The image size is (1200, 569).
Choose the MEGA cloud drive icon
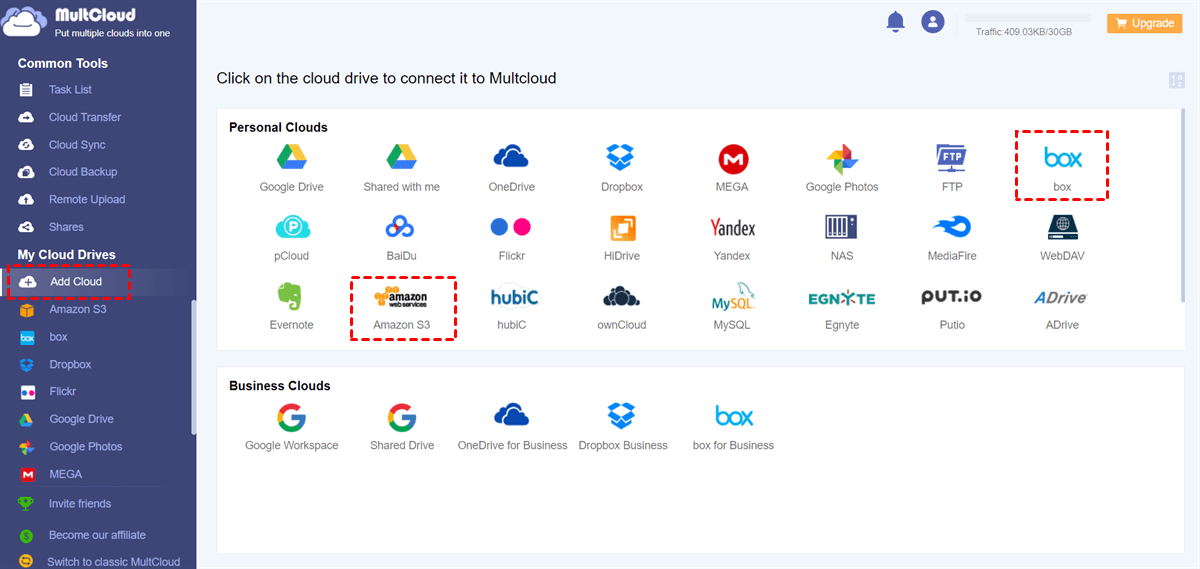point(732,158)
